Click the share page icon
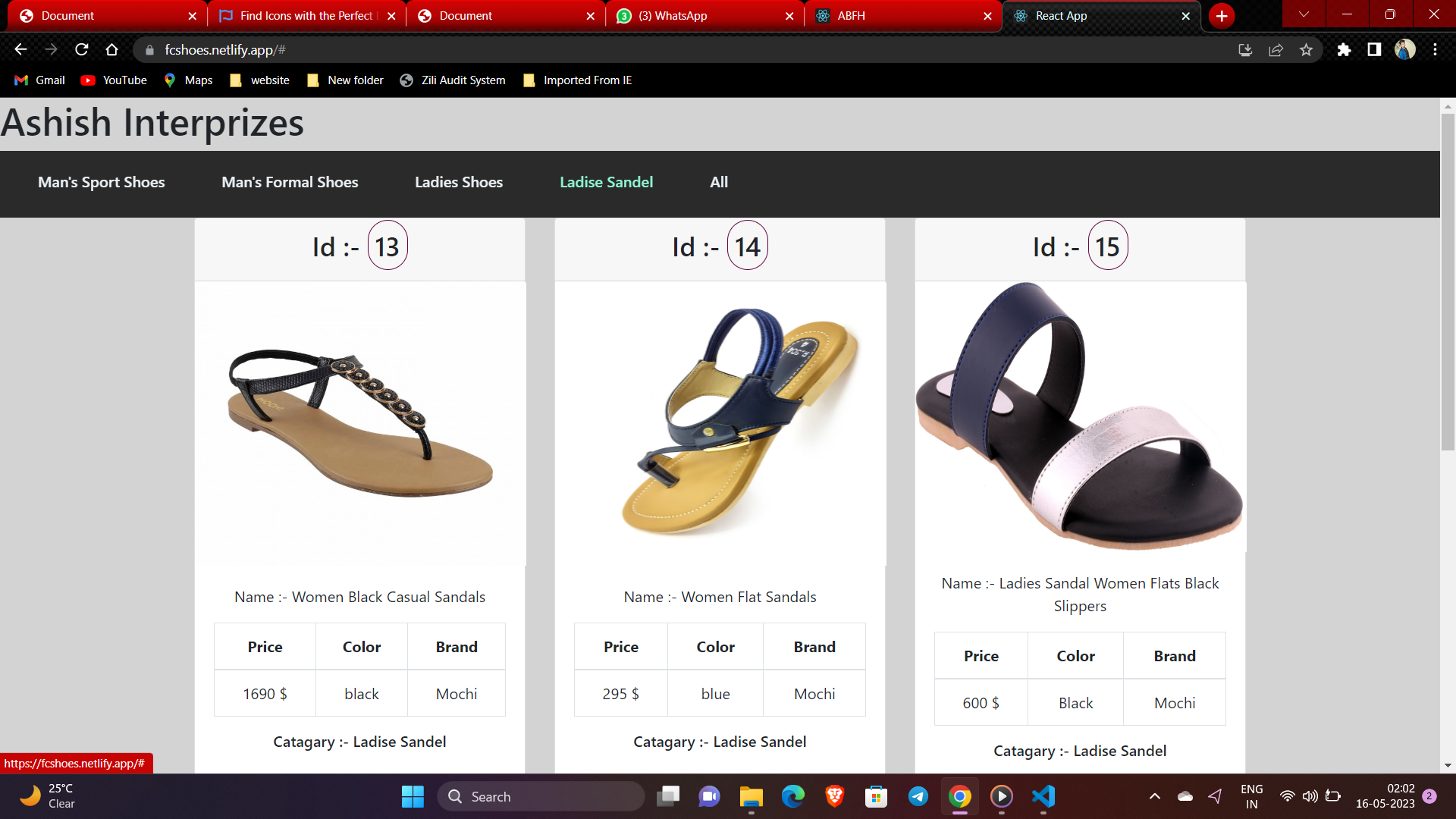 tap(1276, 50)
